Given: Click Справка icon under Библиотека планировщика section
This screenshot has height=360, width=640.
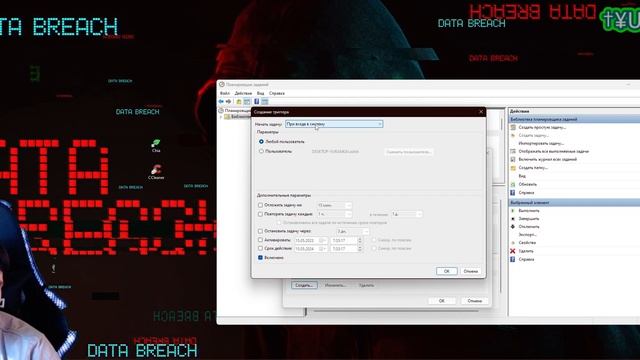Looking at the screenshot, I should (x=513, y=192).
